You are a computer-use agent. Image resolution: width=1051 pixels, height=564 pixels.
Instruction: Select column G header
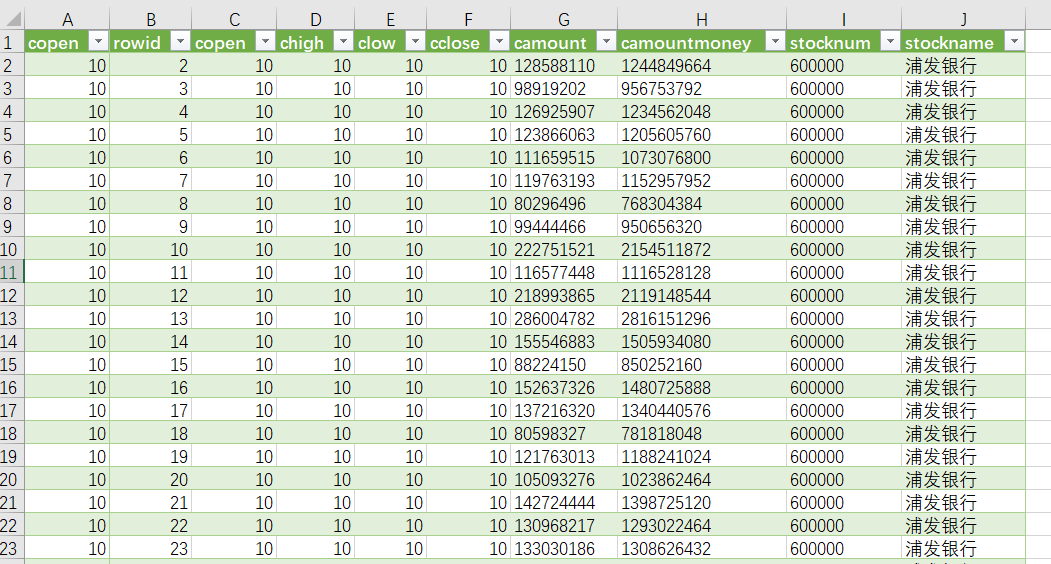click(564, 19)
